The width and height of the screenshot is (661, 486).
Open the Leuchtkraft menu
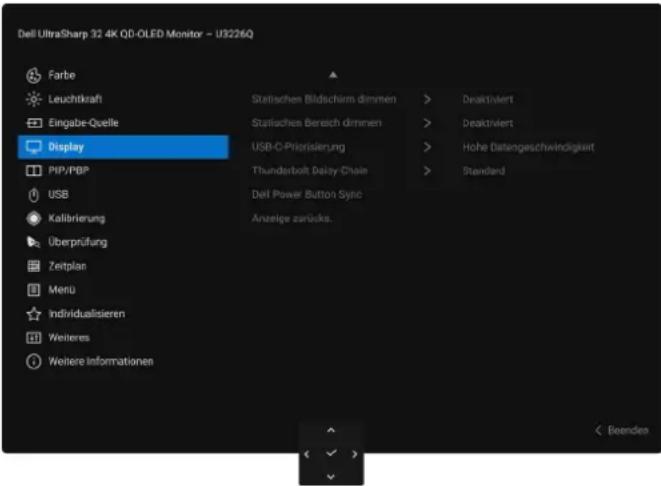[123, 99]
